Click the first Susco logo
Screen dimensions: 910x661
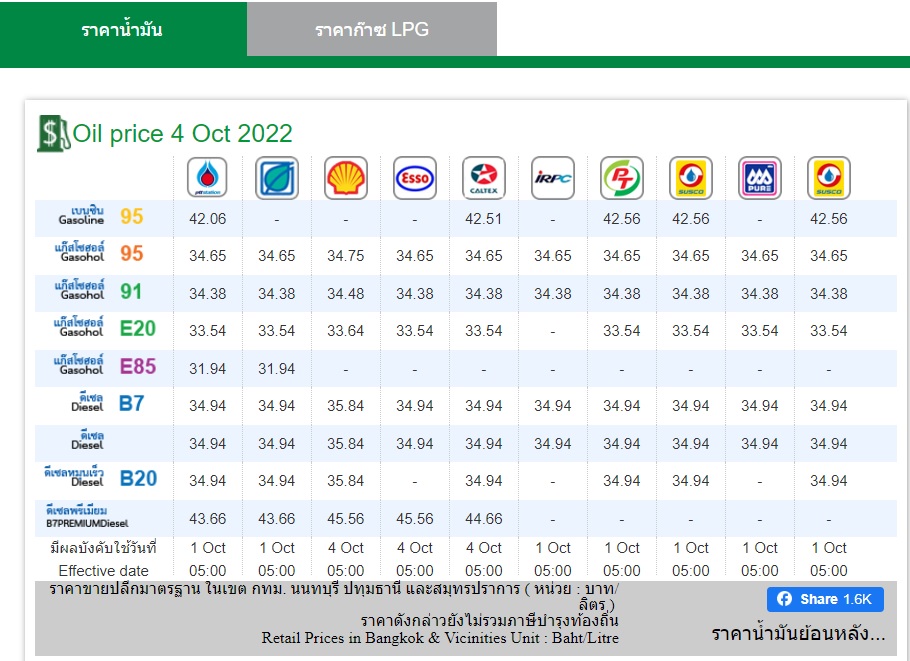pos(691,178)
